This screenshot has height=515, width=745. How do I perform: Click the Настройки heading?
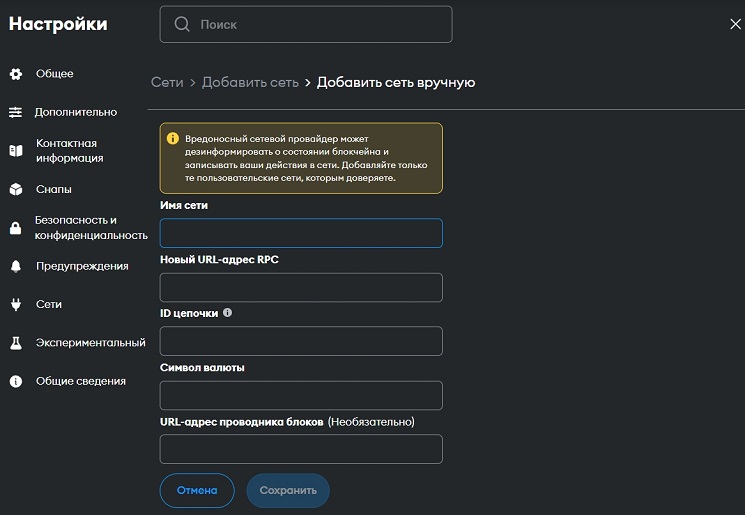click(58, 24)
